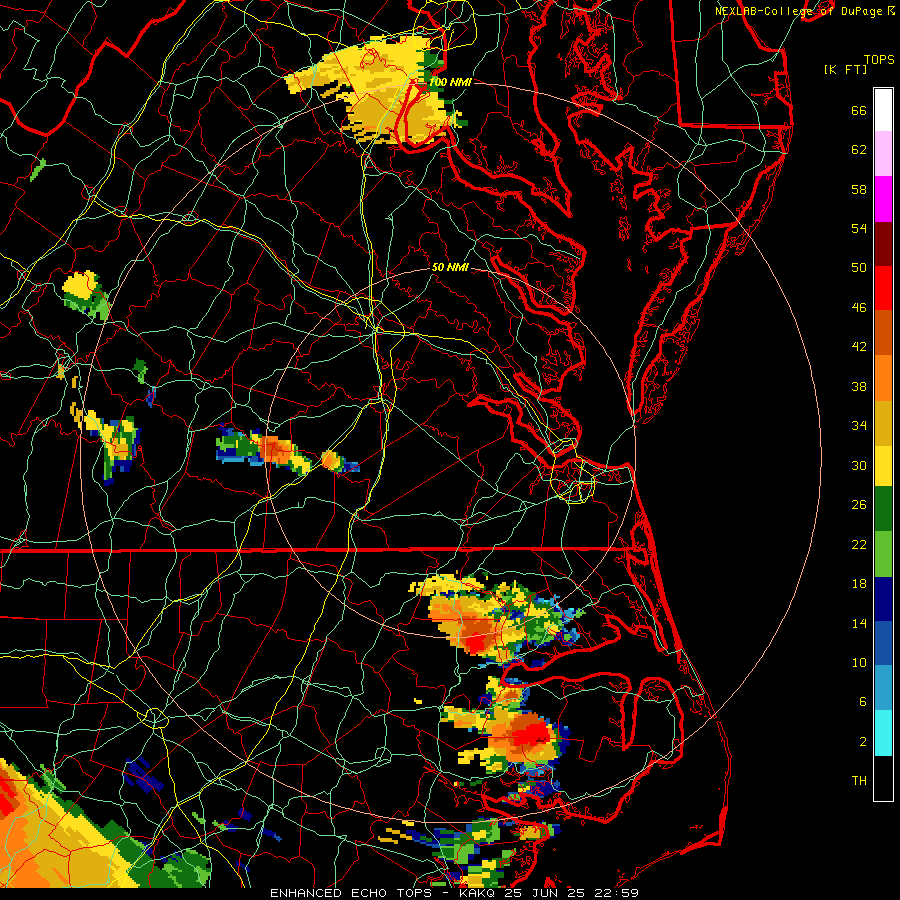Click the gold 34 kft legend swatch

coord(883,422)
